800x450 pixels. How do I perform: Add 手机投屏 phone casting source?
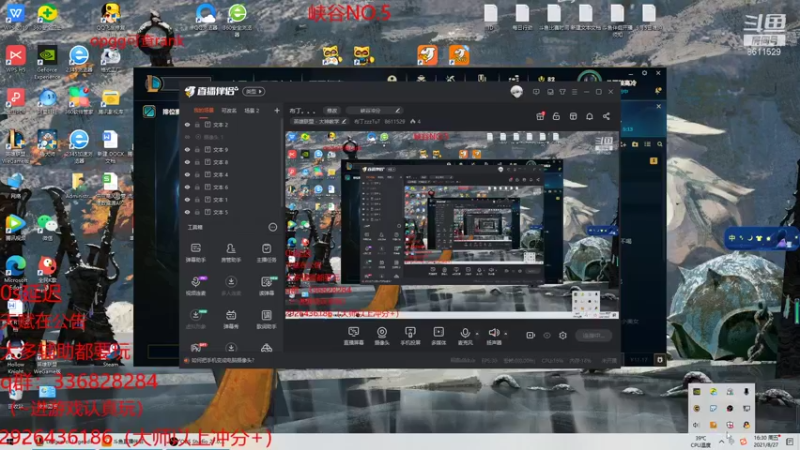[x=410, y=336]
